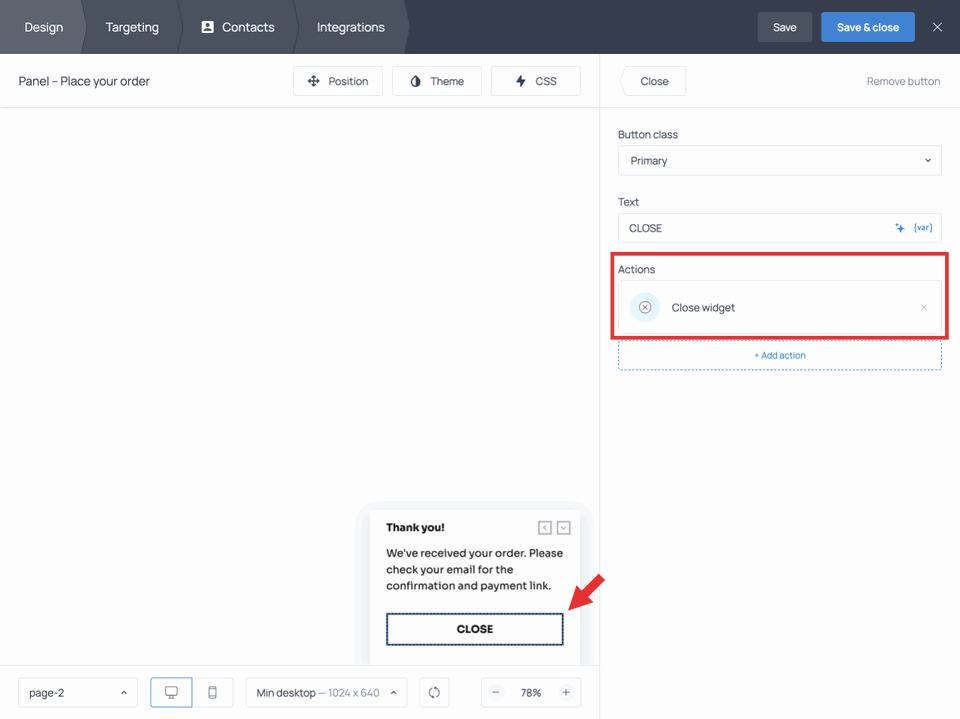Open the Contacts tab
The width and height of the screenshot is (960, 719).
[237, 27]
